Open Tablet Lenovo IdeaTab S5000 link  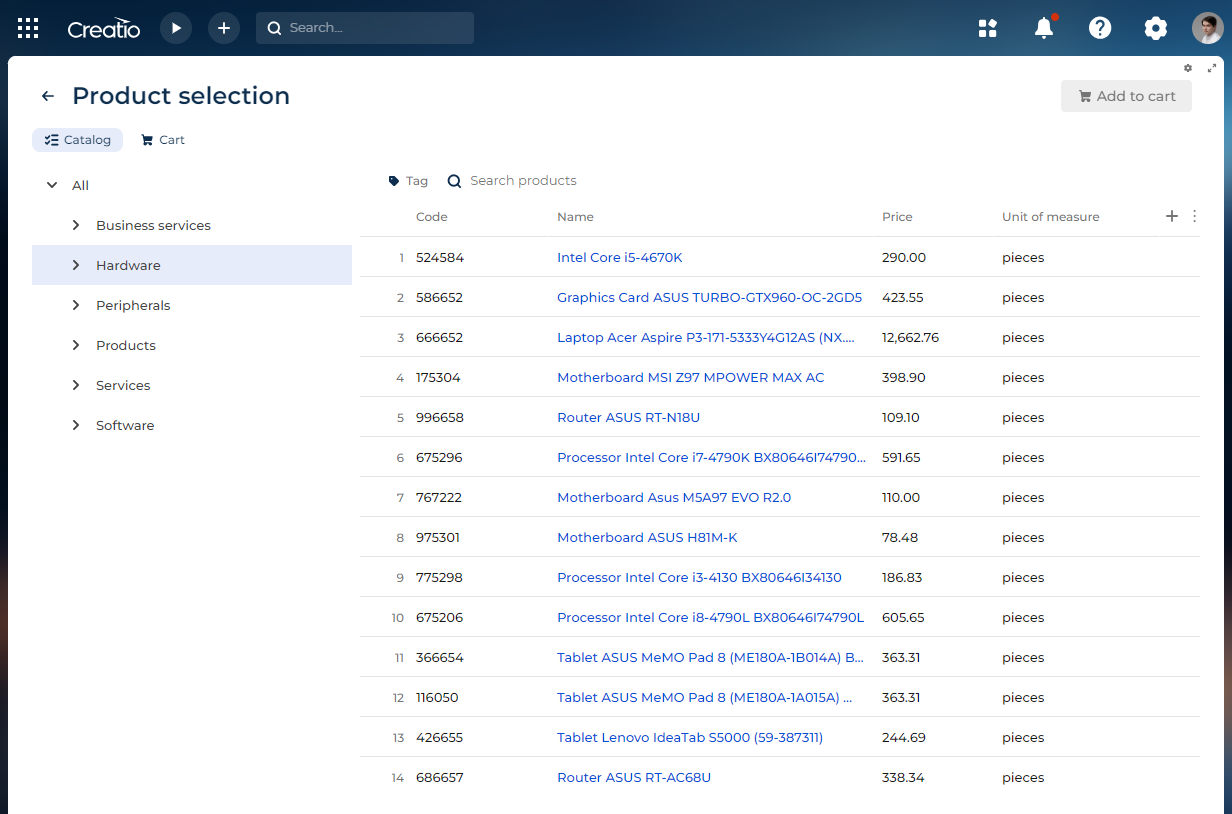pos(690,737)
